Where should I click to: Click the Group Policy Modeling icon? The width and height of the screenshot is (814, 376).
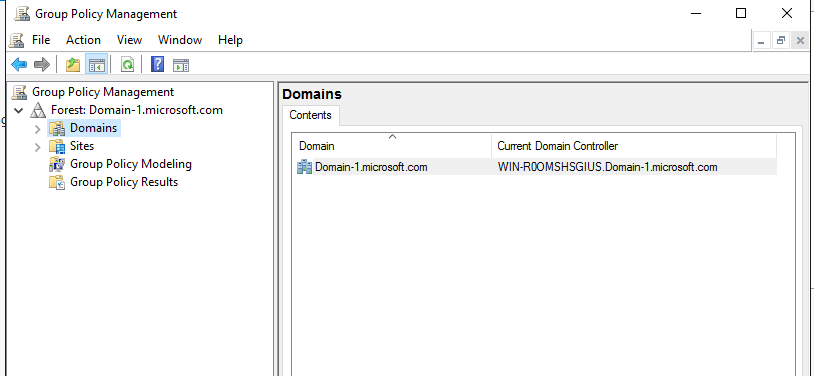click(57, 164)
